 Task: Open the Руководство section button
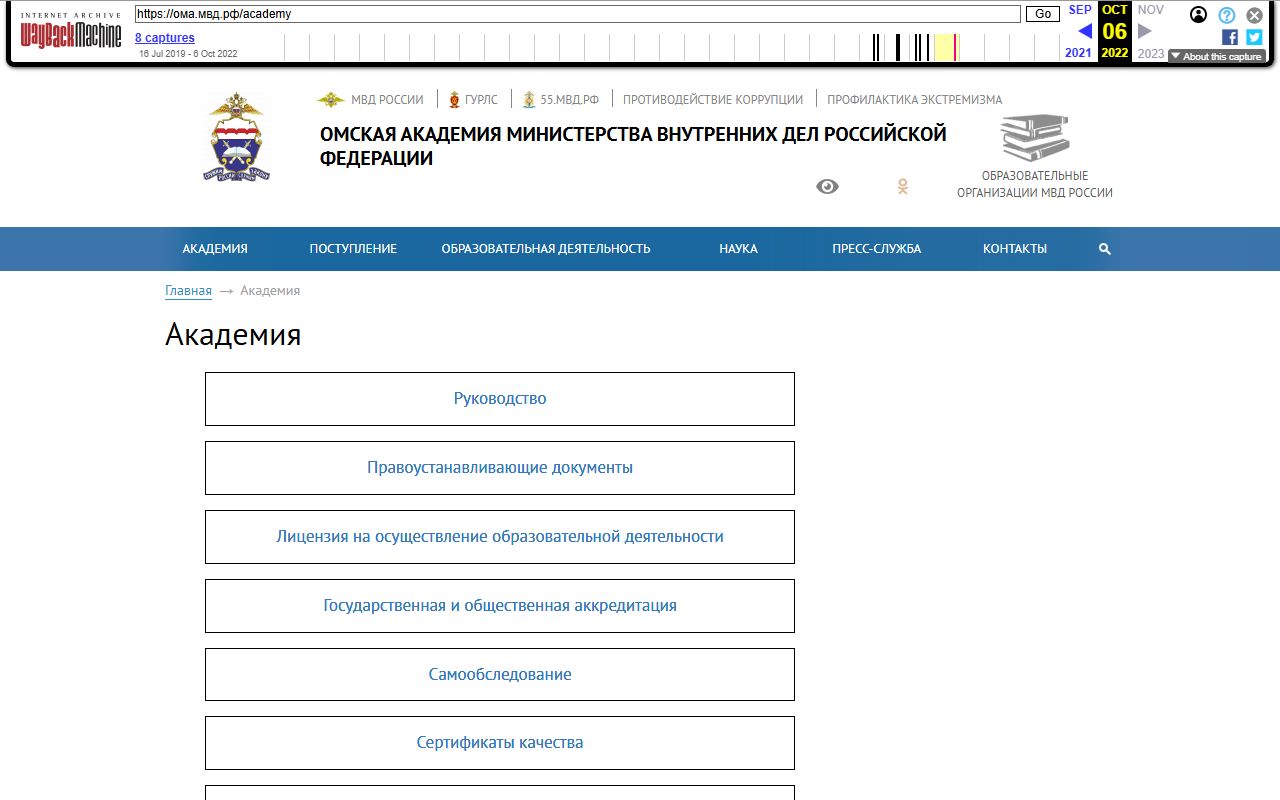click(500, 399)
